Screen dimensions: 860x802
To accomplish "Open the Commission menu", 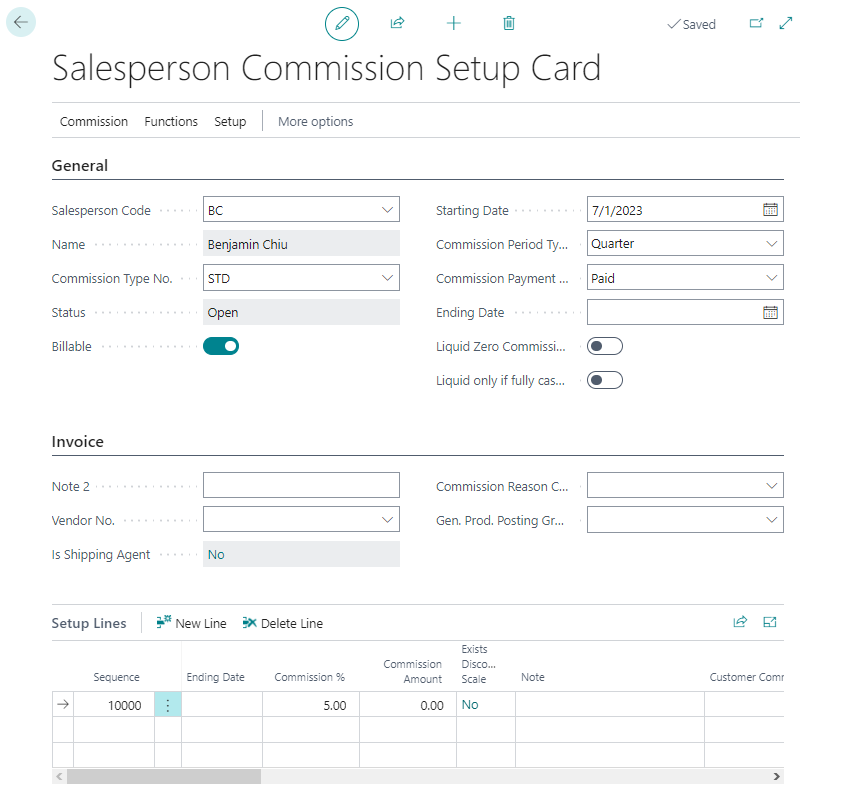I will click(x=94, y=121).
